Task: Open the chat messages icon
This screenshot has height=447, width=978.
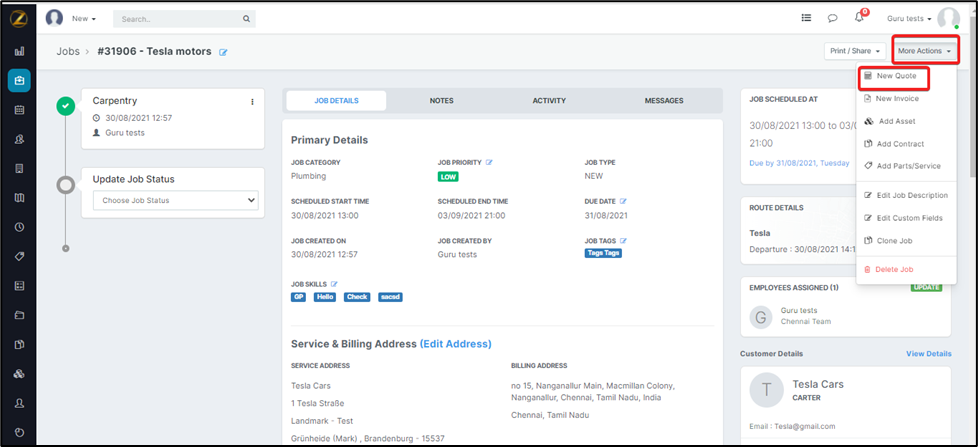Action: [x=832, y=18]
